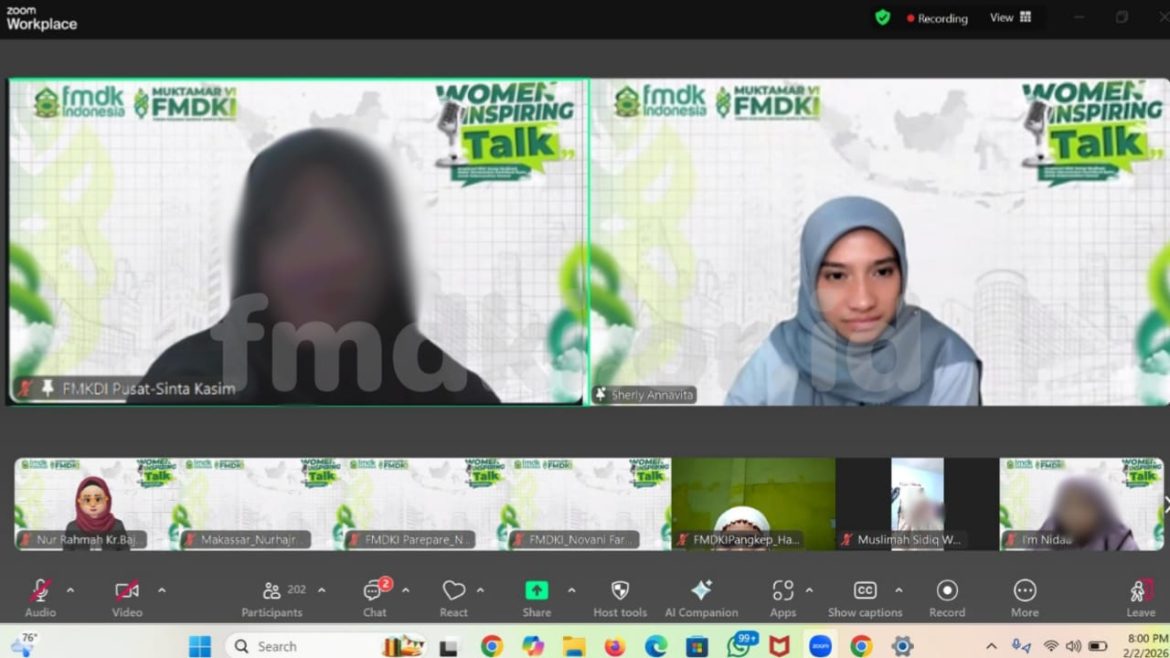This screenshot has height=658, width=1170.
Task: Launch AI Companion
Action: tap(701, 591)
